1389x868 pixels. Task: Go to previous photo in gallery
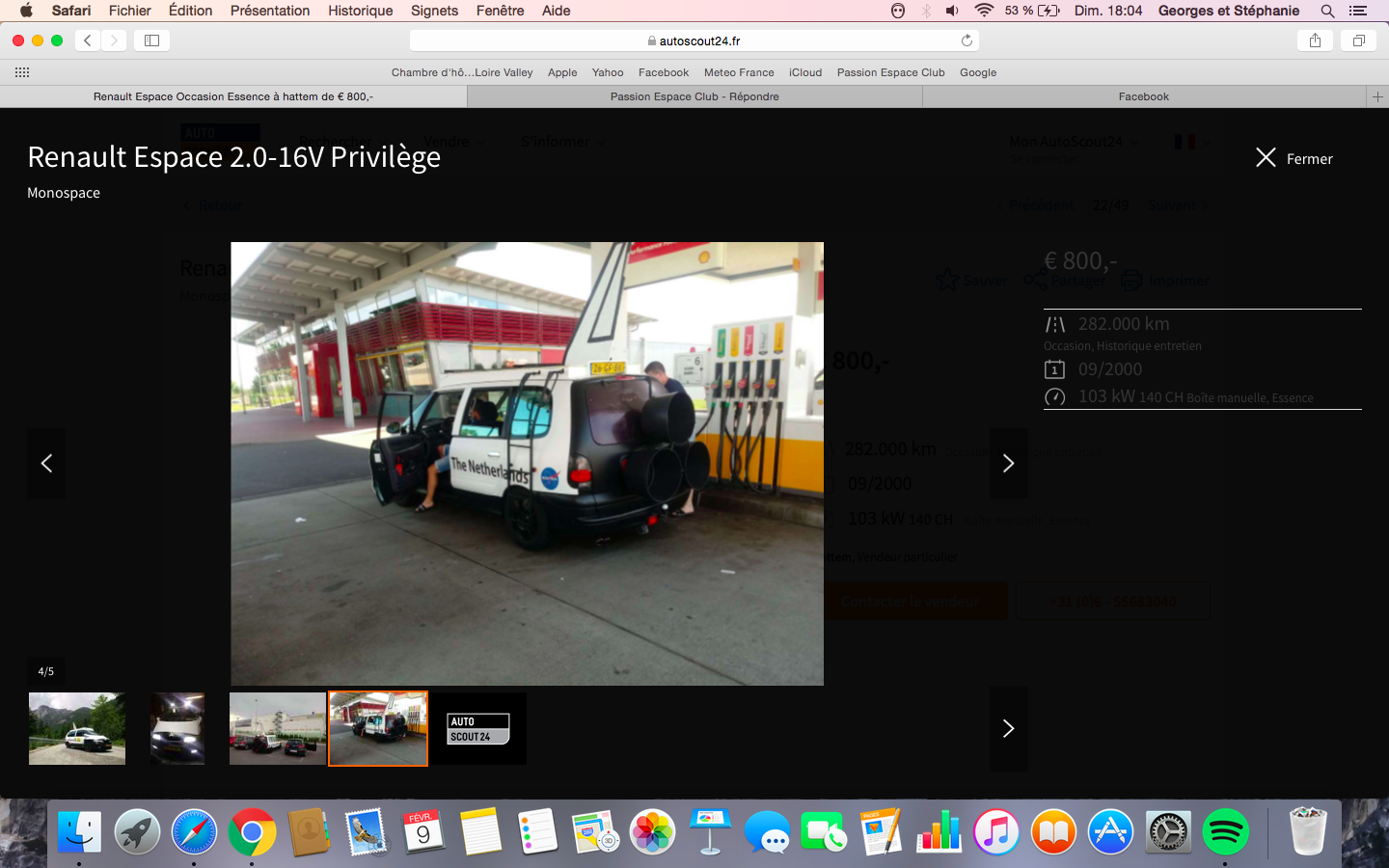click(46, 464)
